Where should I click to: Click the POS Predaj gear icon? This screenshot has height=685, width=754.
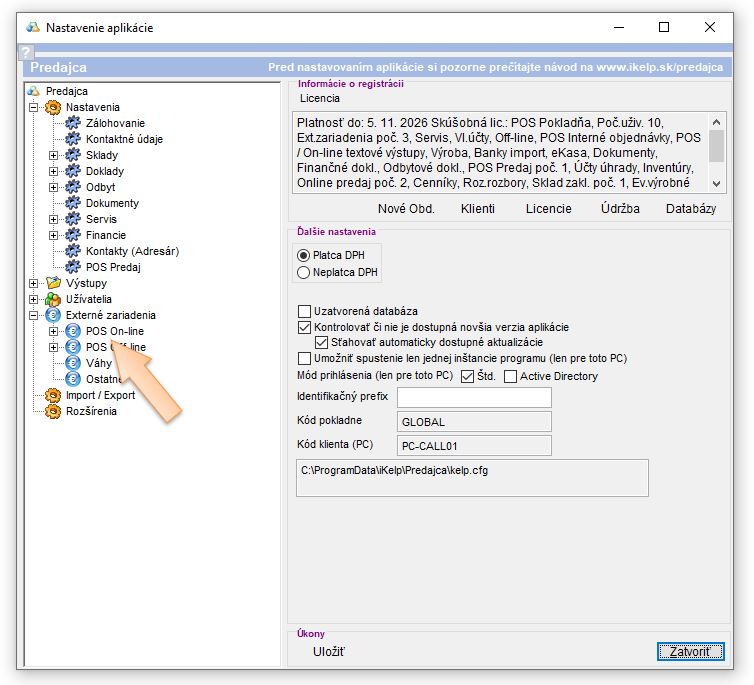72,267
